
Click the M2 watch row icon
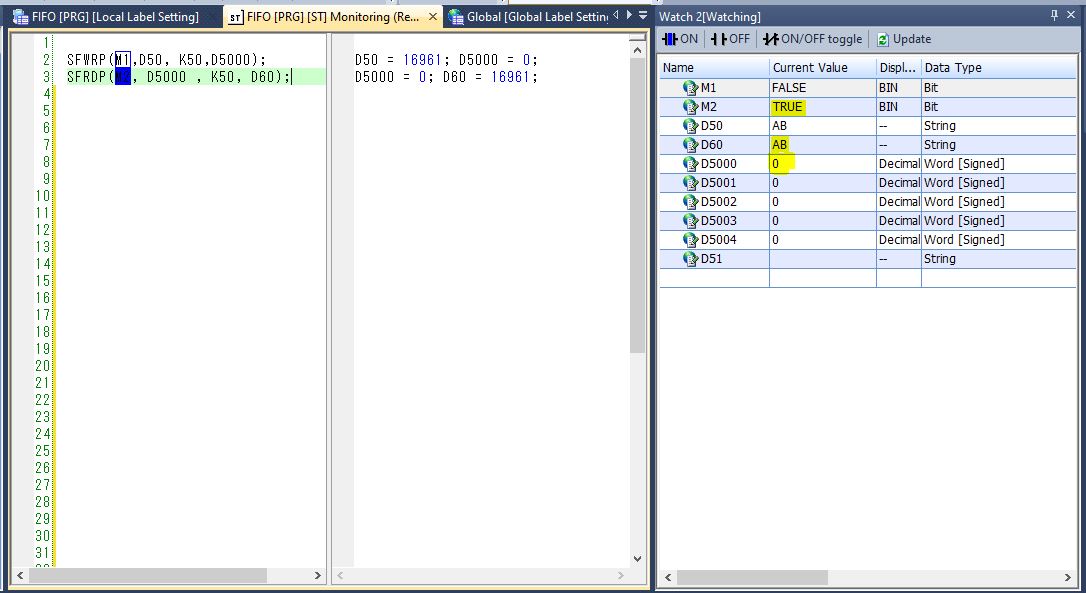click(x=691, y=107)
